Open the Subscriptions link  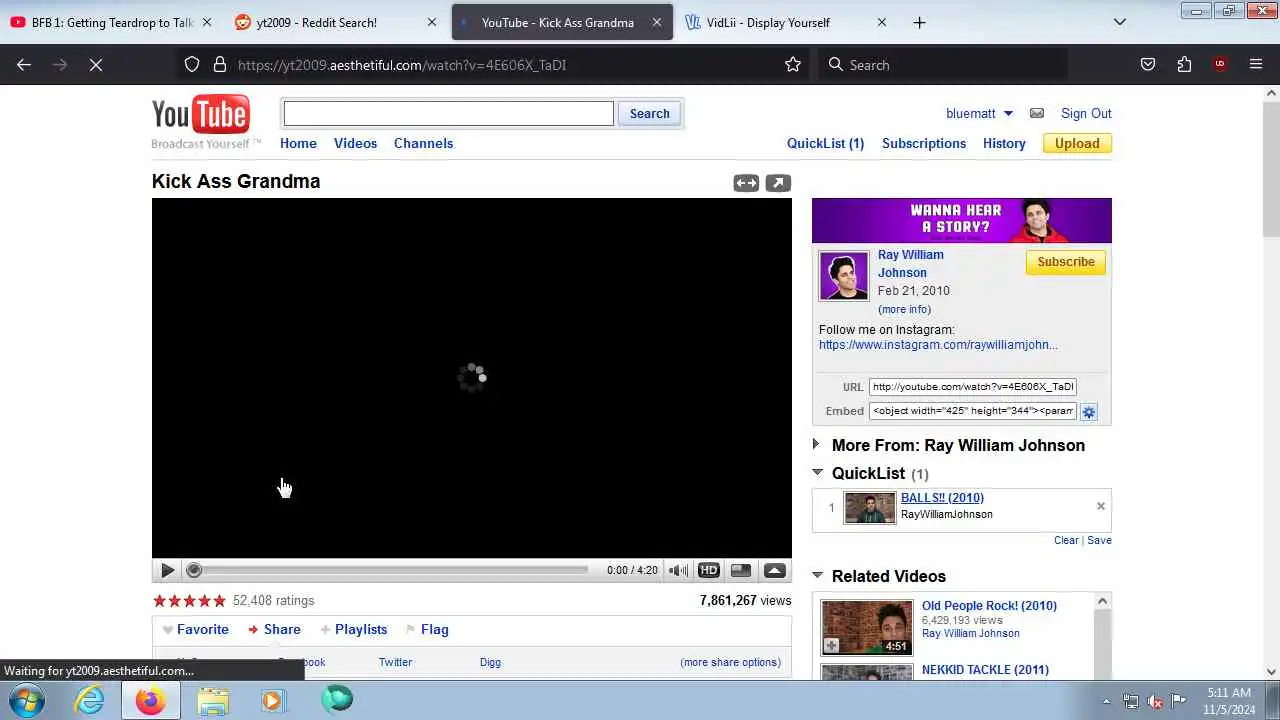coord(924,143)
